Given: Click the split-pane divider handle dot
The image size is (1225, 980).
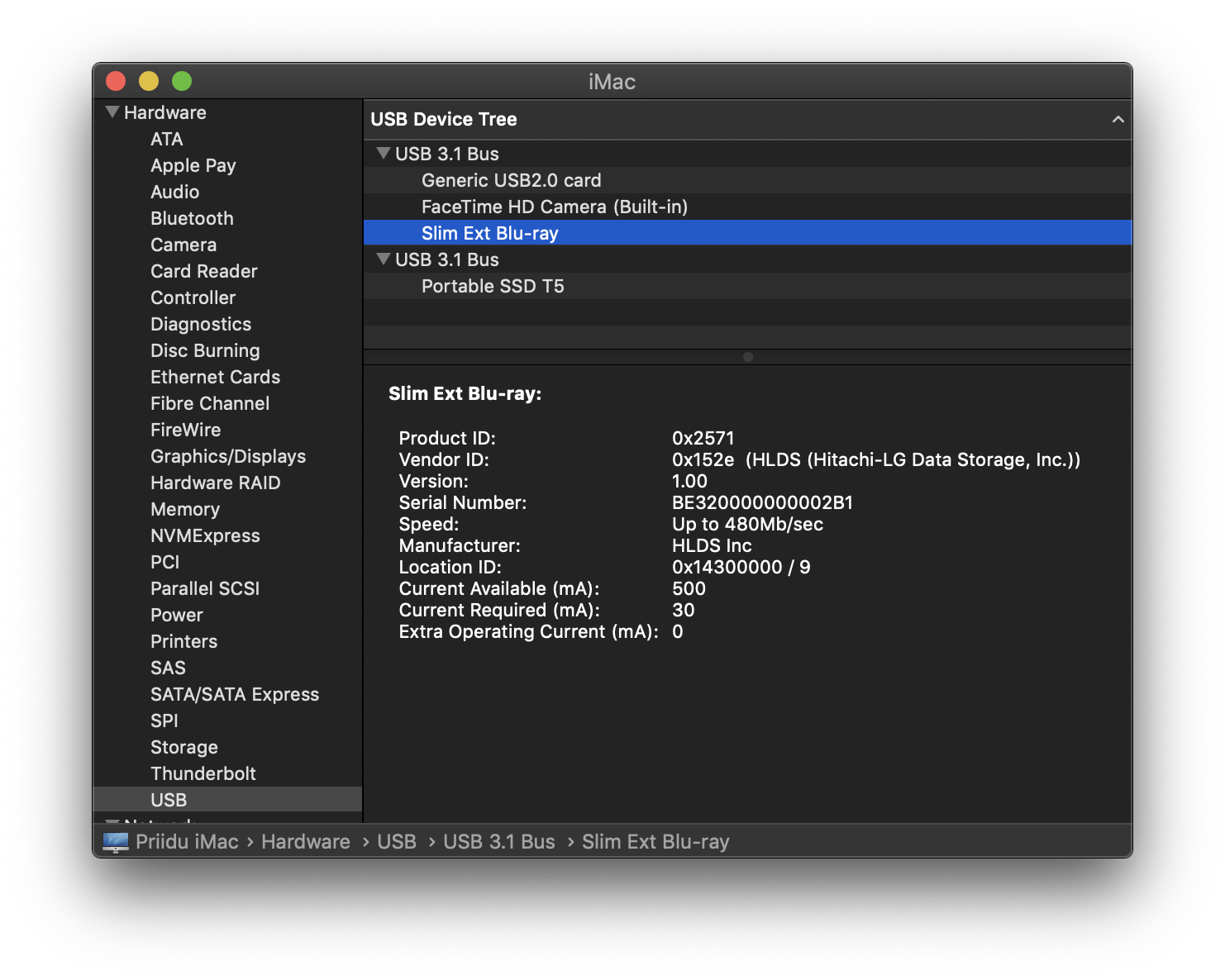Looking at the screenshot, I should coord(748,357).
